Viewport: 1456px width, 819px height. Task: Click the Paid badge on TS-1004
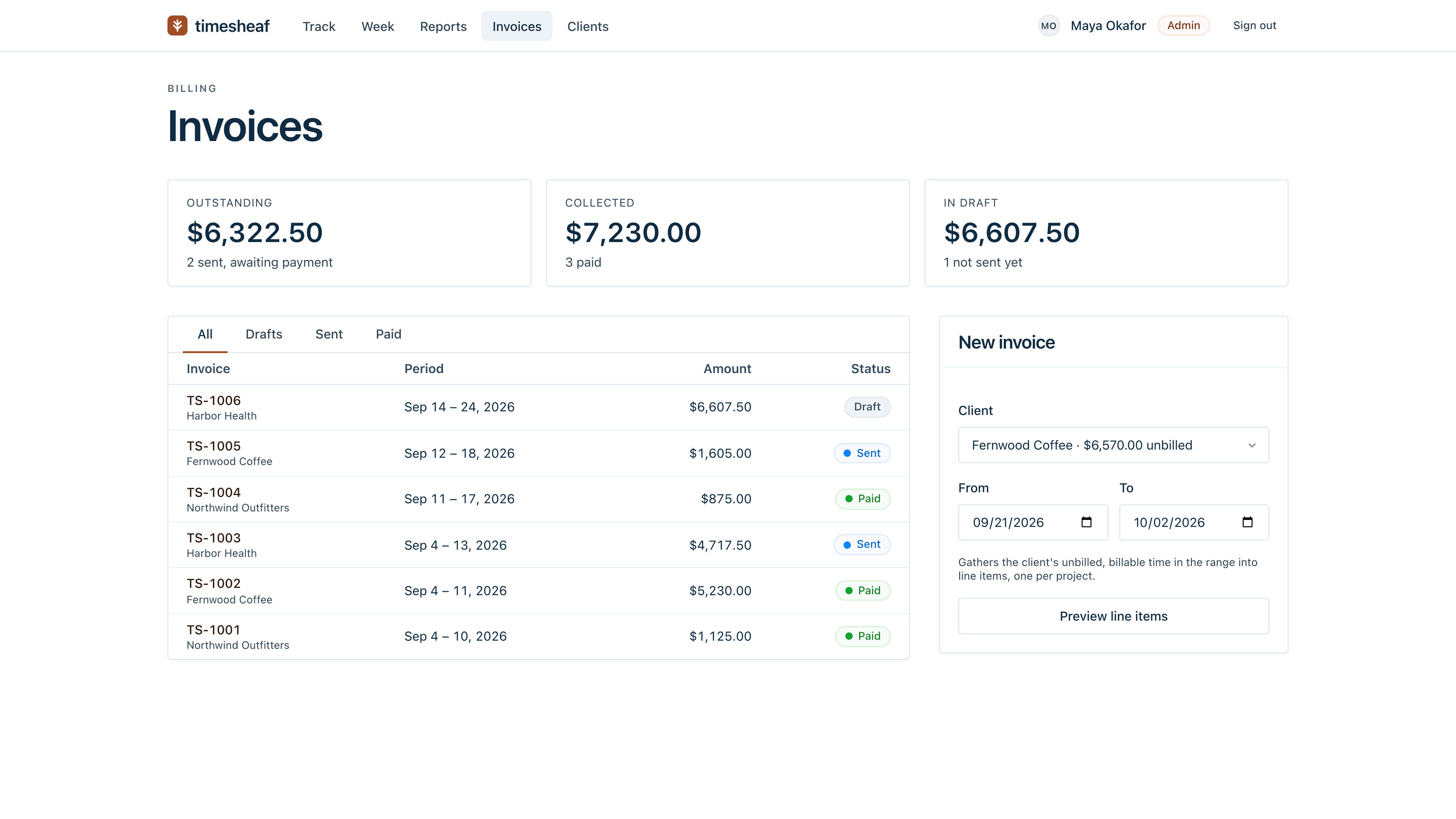coord(863,498)
